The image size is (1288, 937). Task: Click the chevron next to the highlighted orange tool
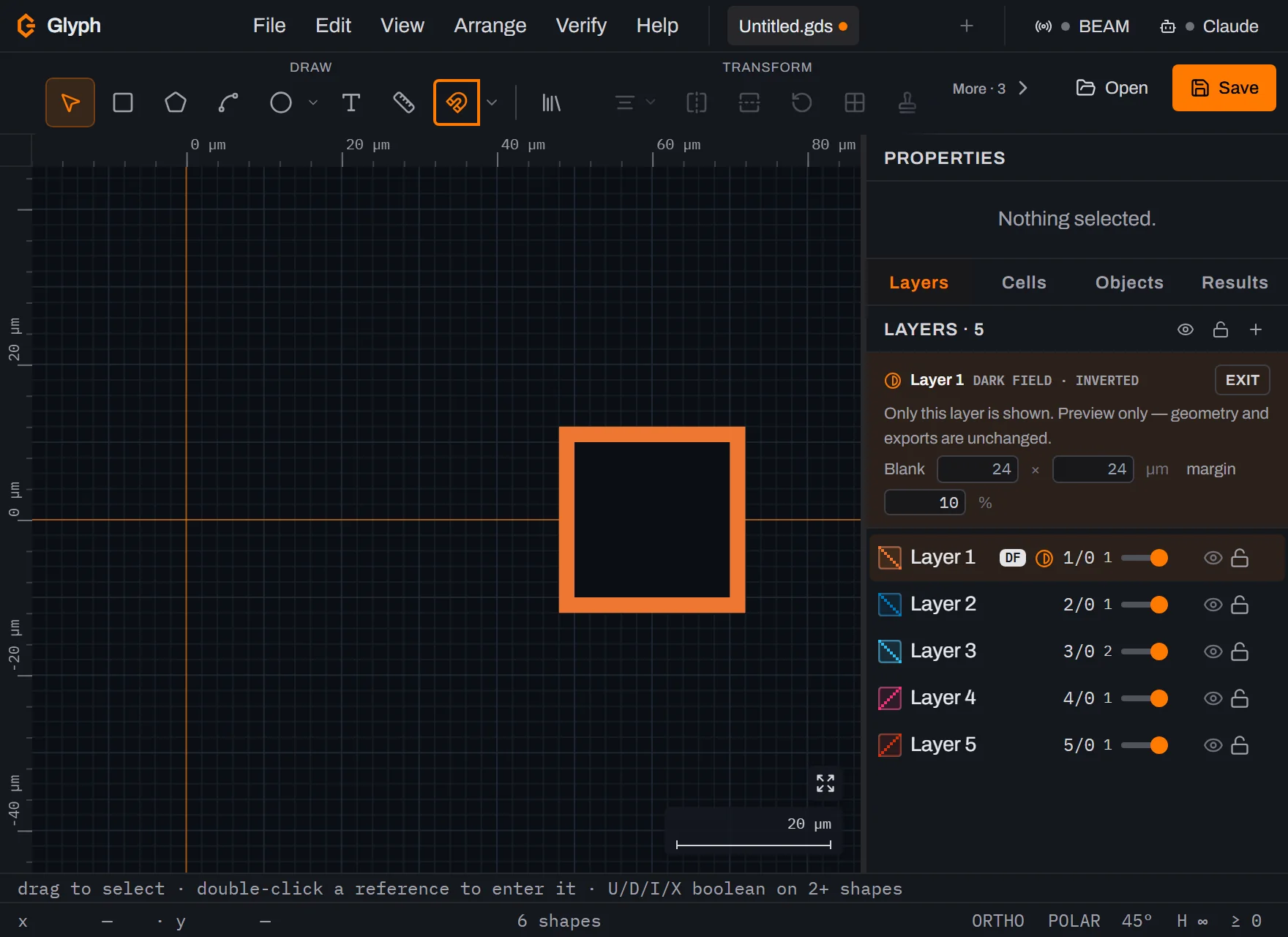coord(492,102)
